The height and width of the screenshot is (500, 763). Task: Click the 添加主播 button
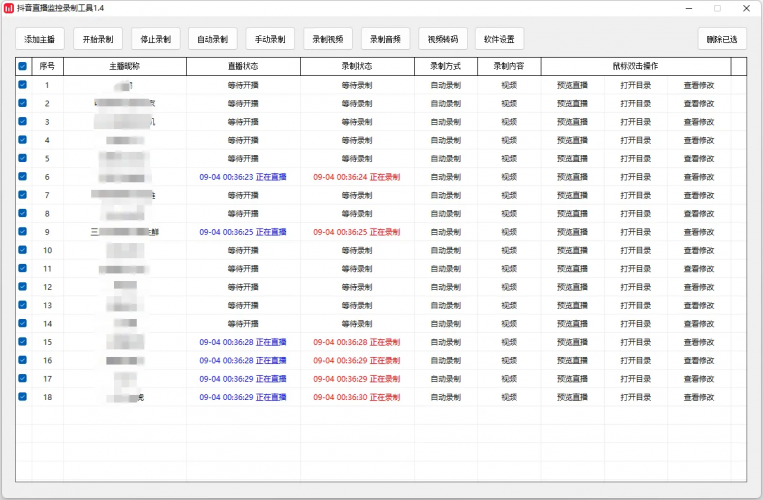[40, 39]
